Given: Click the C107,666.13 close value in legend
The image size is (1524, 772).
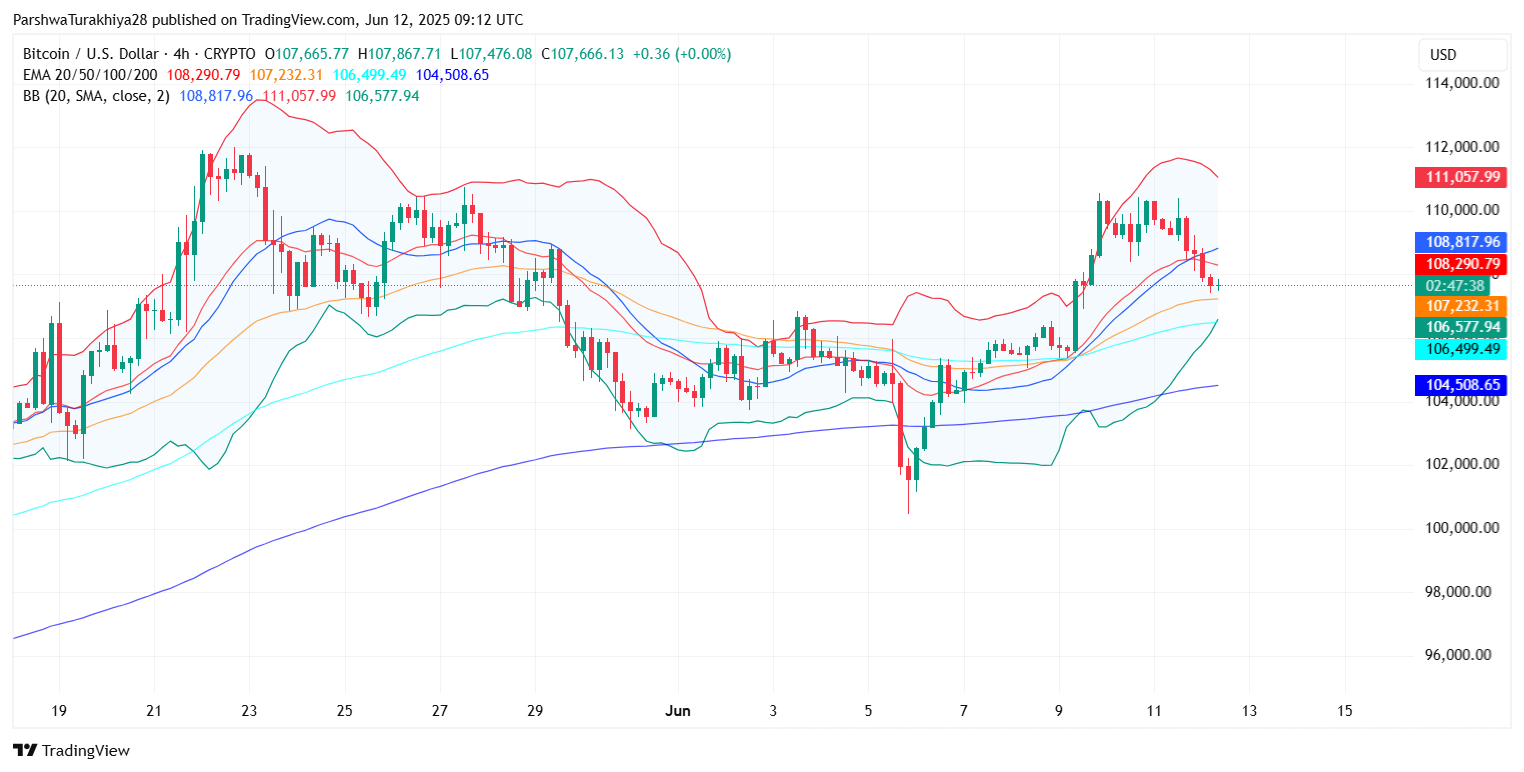Looking at the screenshot, I should click(590, 54).
